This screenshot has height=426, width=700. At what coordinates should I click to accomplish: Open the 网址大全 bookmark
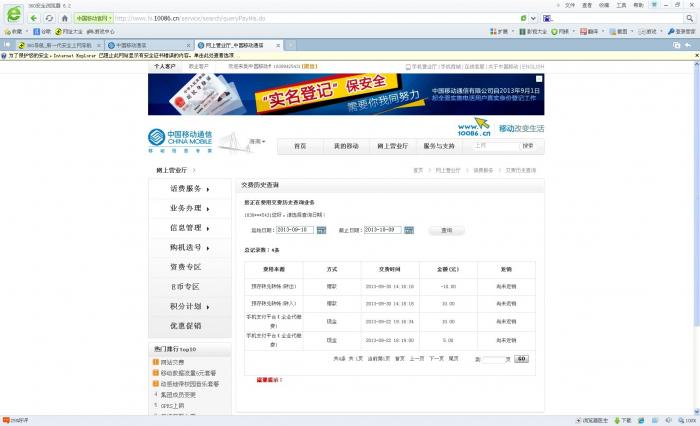coord(69,32)
